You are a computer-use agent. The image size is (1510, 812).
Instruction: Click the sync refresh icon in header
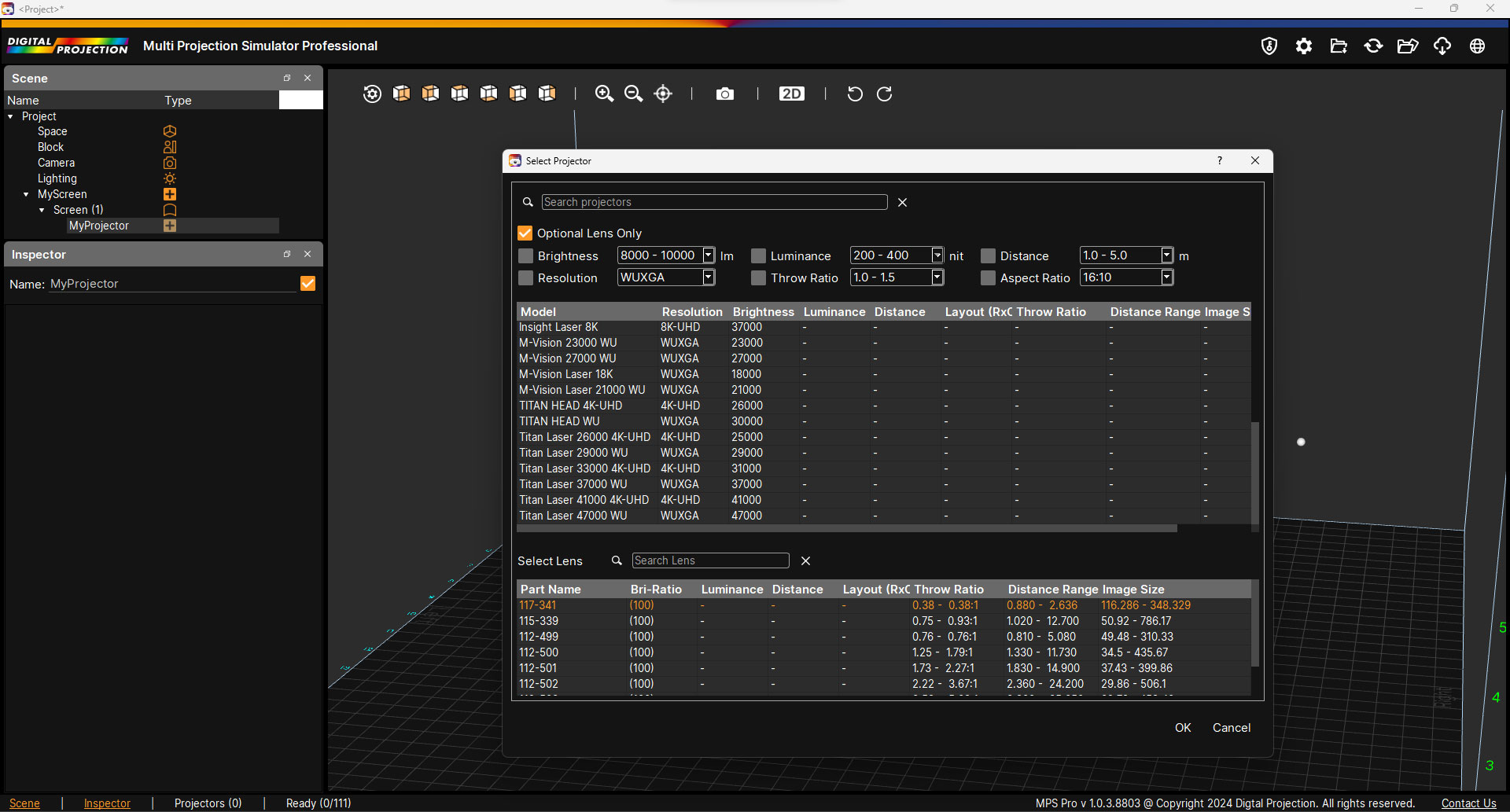pos(1373,46)
